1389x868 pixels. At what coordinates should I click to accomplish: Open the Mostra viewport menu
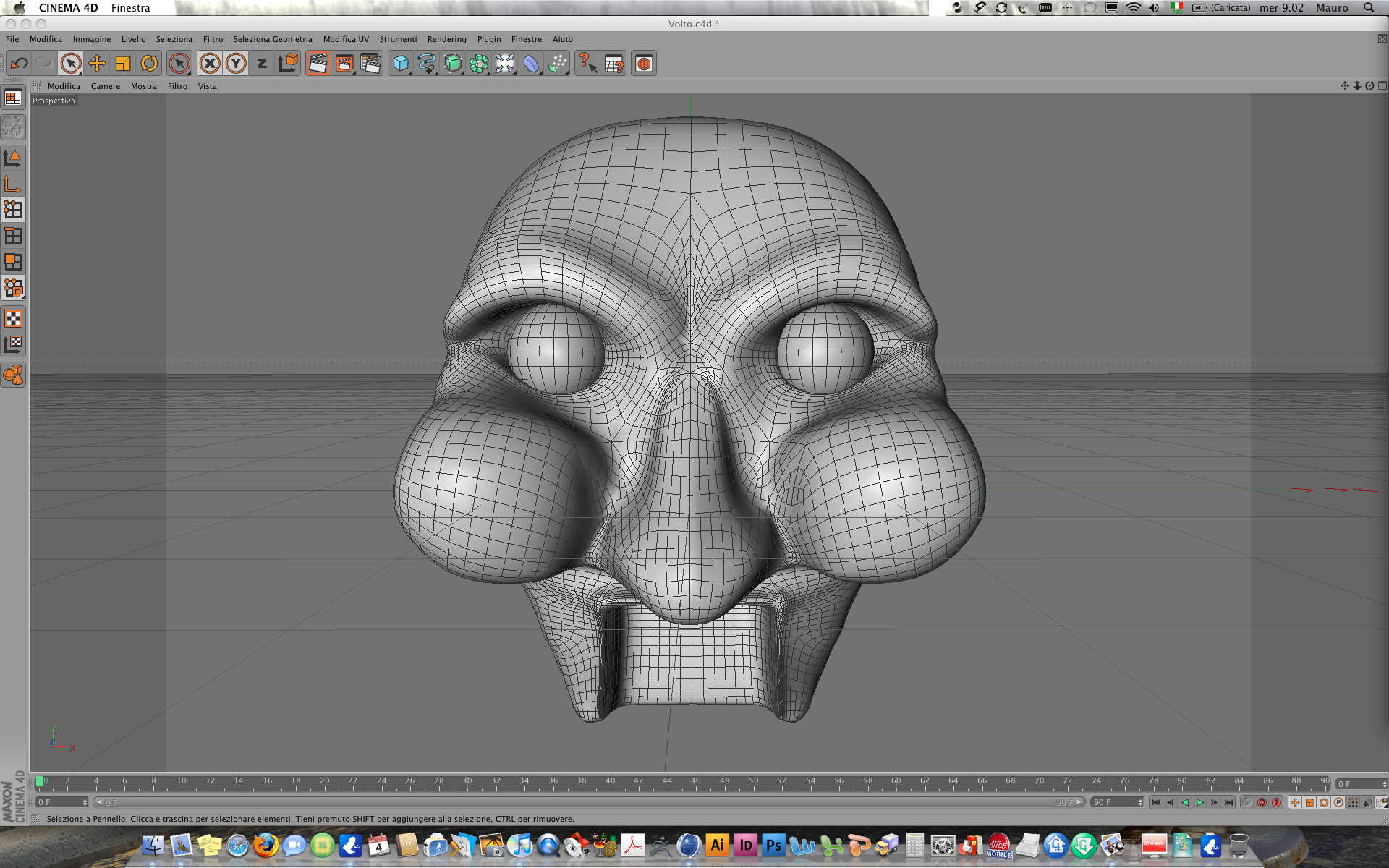(143, 86)
